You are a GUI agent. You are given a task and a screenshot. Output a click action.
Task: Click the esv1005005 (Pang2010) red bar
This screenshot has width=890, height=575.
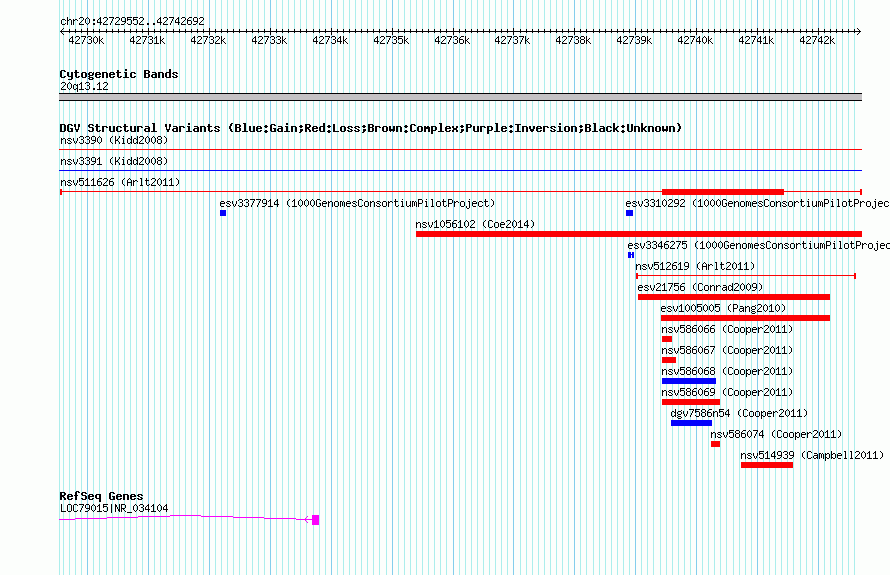pyautogui.click(x=745, y=318)
